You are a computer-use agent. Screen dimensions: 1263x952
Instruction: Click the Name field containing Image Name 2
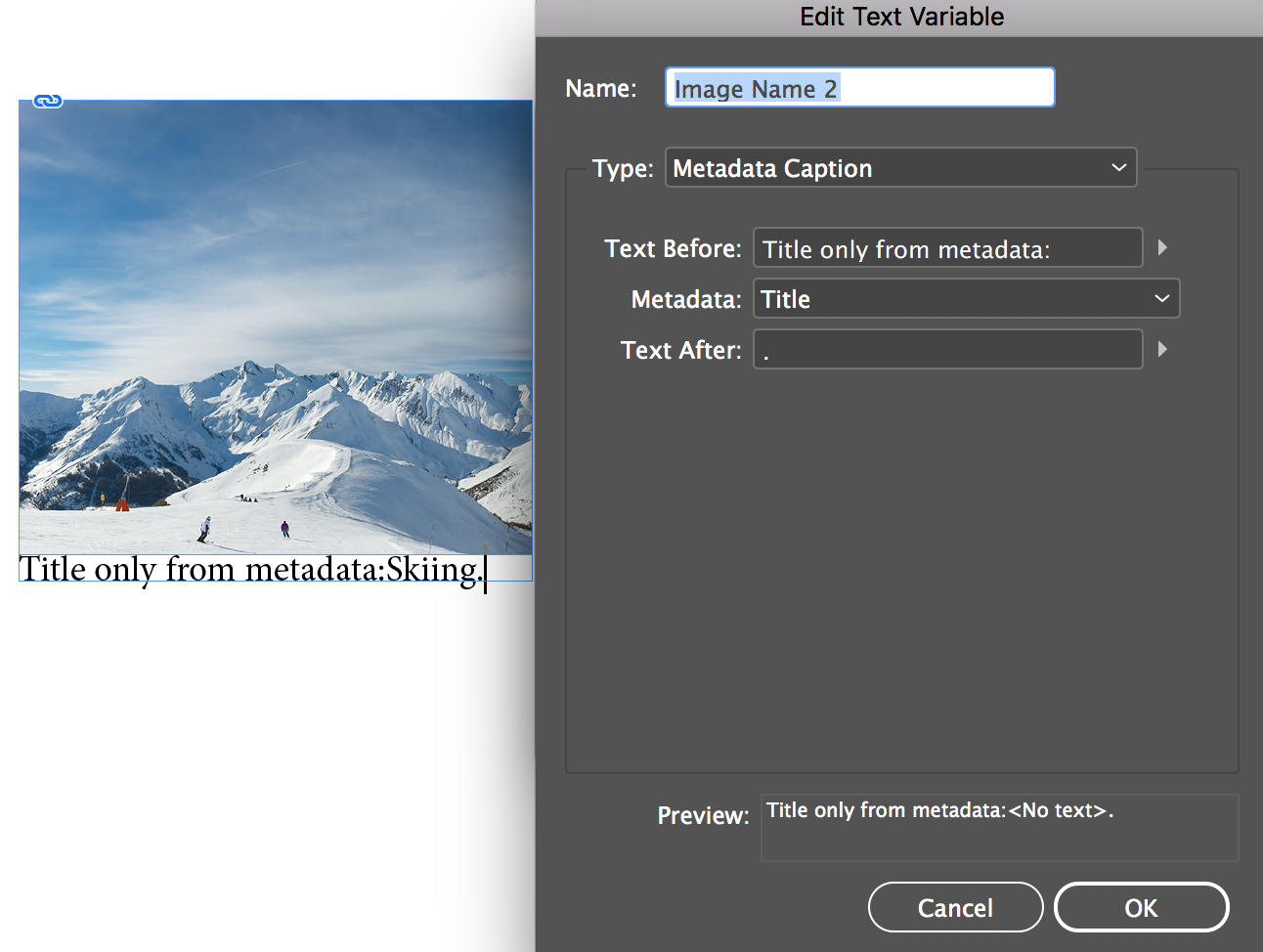[x=859, y=87]
